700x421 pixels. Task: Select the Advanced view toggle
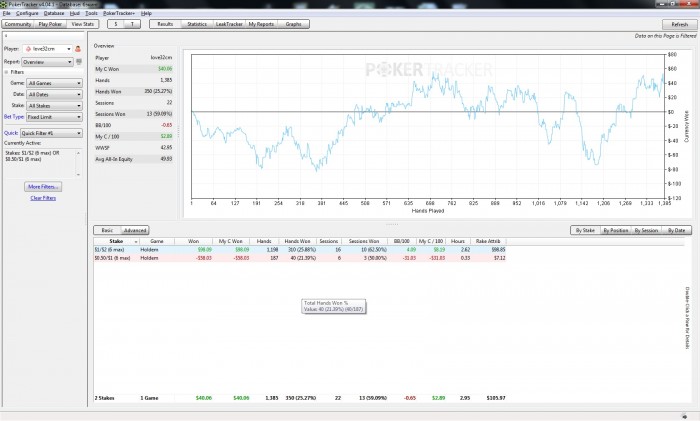pyautogui.click(x=135, y=230)
